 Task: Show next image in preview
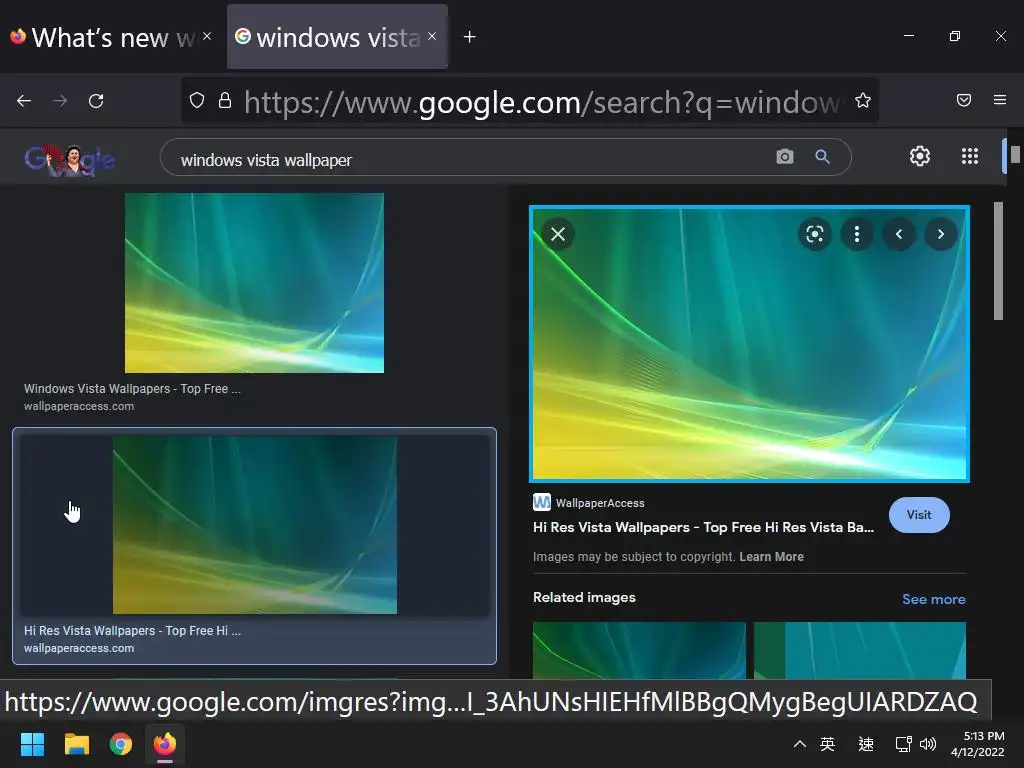click(x=941, y=234)
